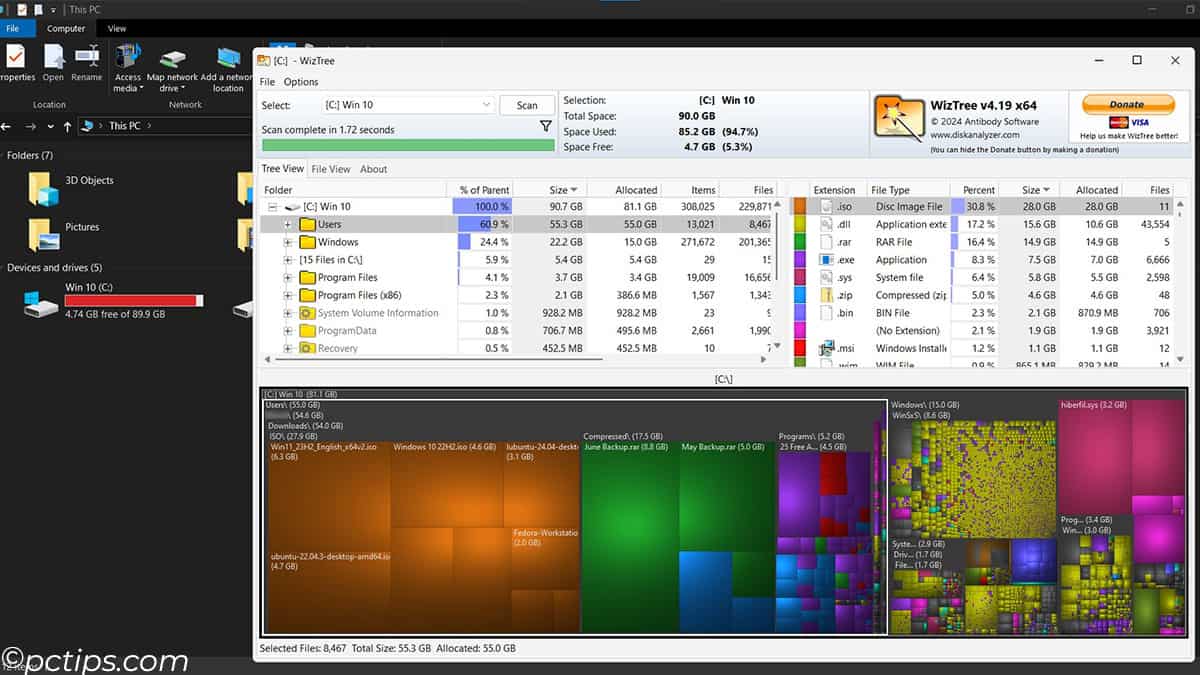Click the WizTree wand logo icon

(898, 116)
